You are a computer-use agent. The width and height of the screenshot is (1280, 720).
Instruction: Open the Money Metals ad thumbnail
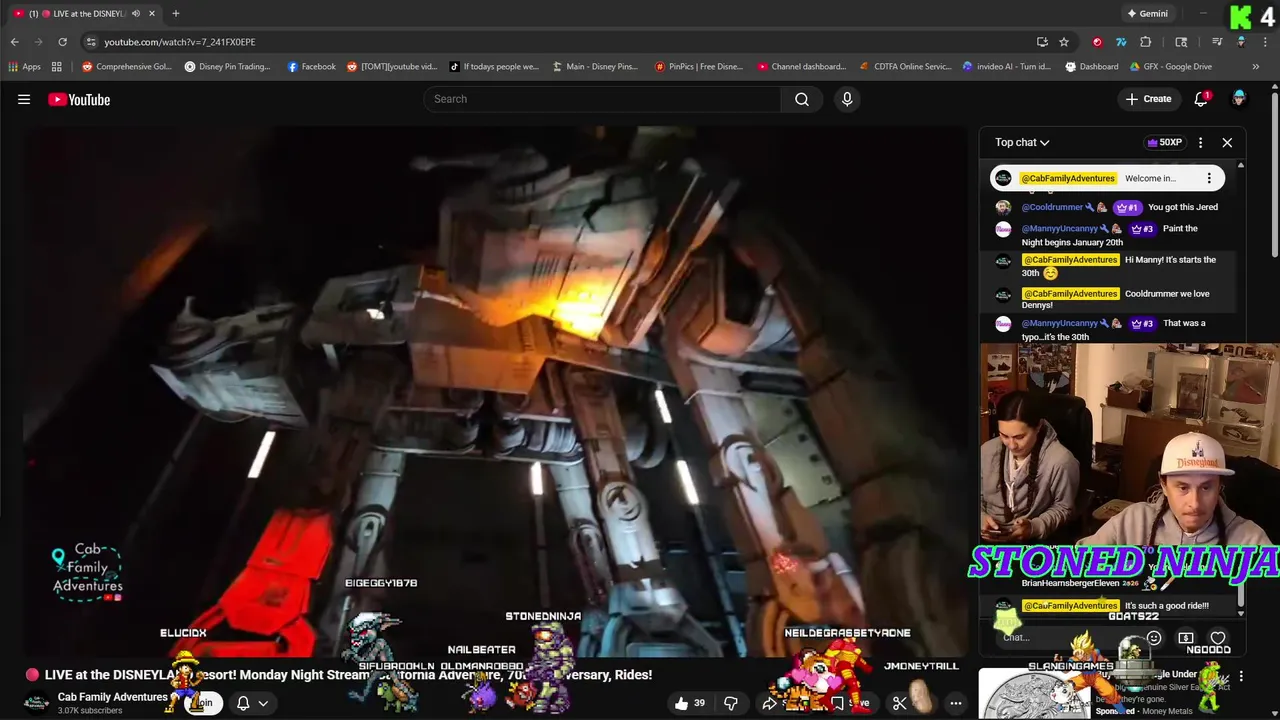point(1034,694)
